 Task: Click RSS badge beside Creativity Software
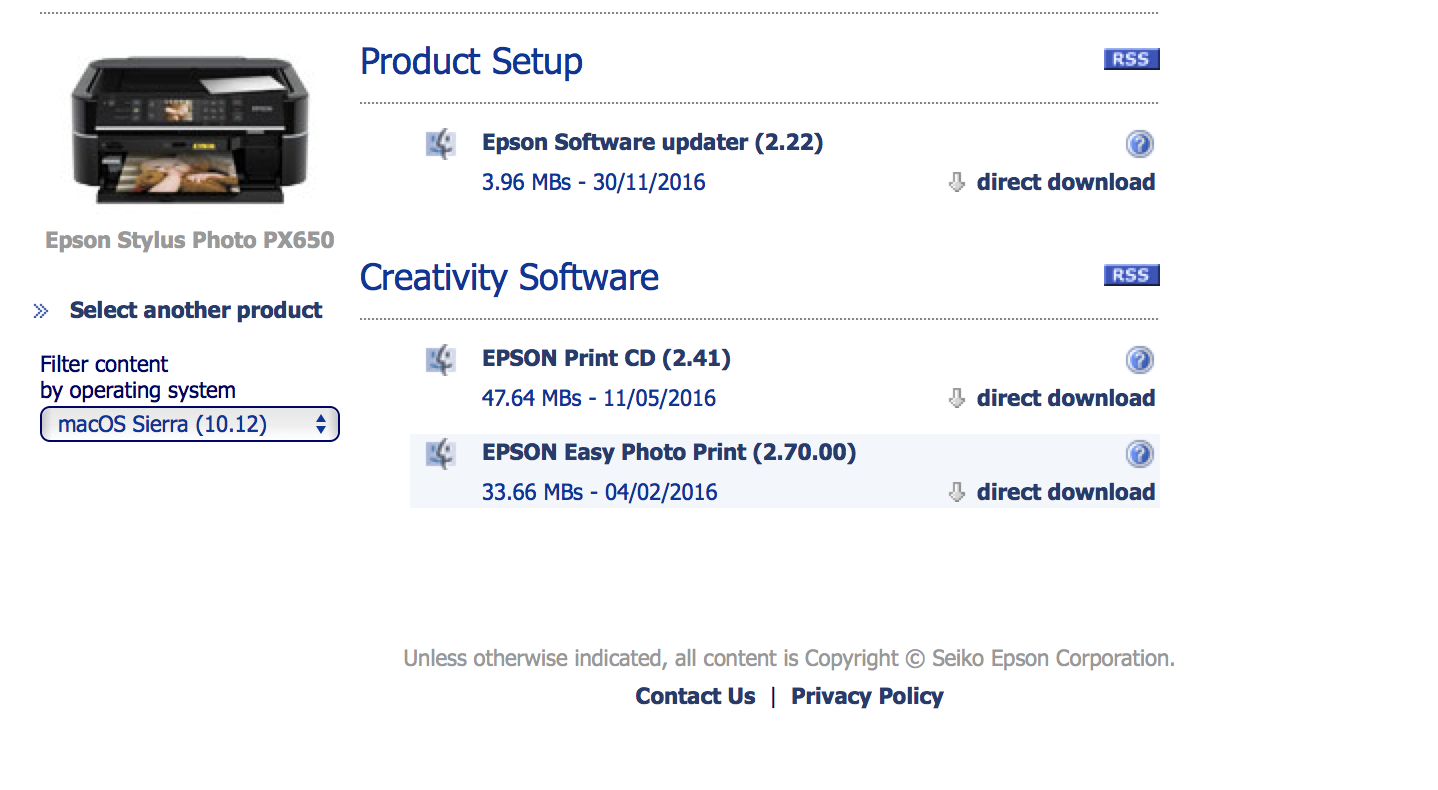(1131, 275)
